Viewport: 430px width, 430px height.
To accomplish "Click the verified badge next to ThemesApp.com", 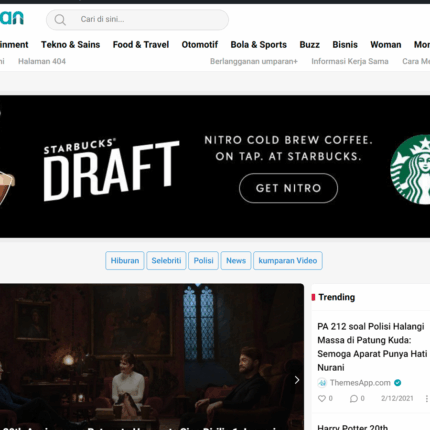I will (x=397, y=383).
